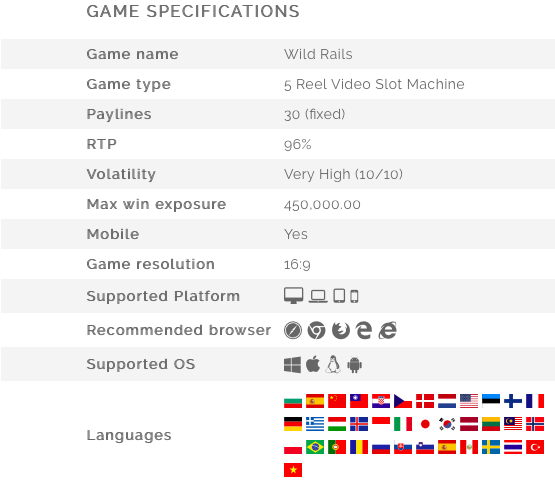
Task: Click the Linux penguin icon
Action: [333, 364]
